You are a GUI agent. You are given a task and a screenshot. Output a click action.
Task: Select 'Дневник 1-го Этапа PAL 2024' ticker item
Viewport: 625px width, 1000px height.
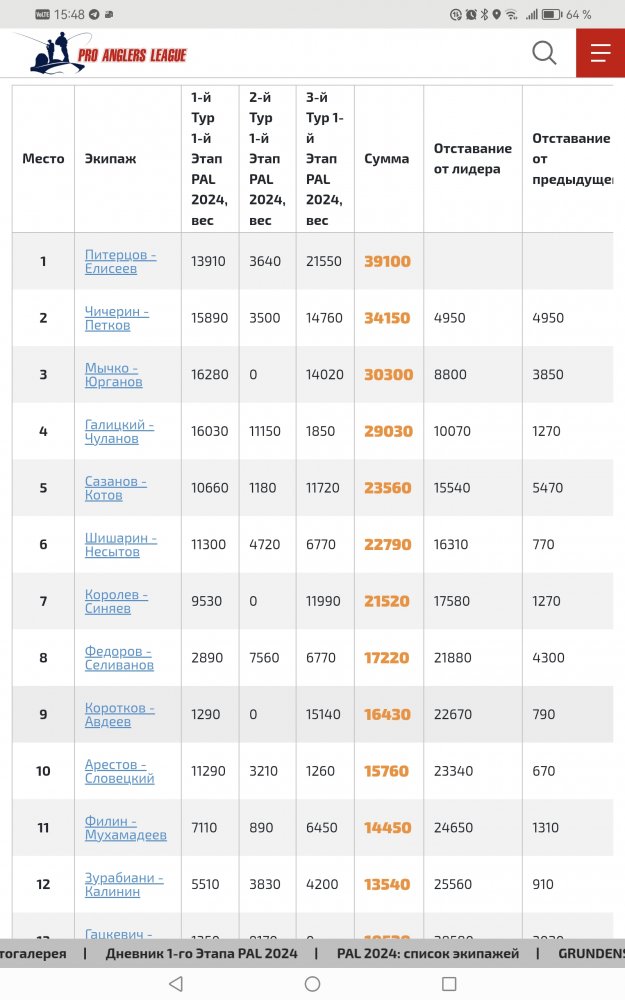coord(201,954)
